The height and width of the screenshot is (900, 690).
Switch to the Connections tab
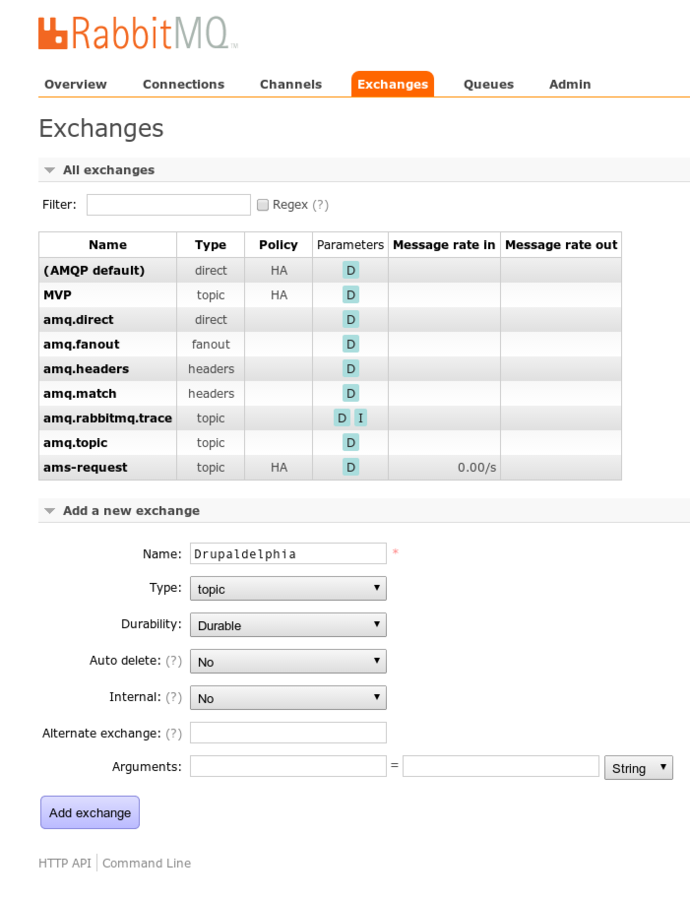point(184,84)
